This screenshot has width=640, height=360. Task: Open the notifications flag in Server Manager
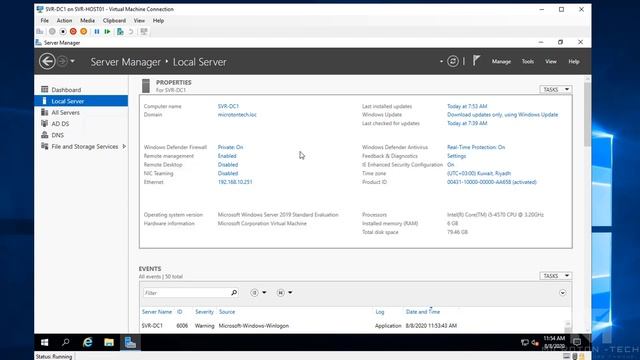coord(476,61)
